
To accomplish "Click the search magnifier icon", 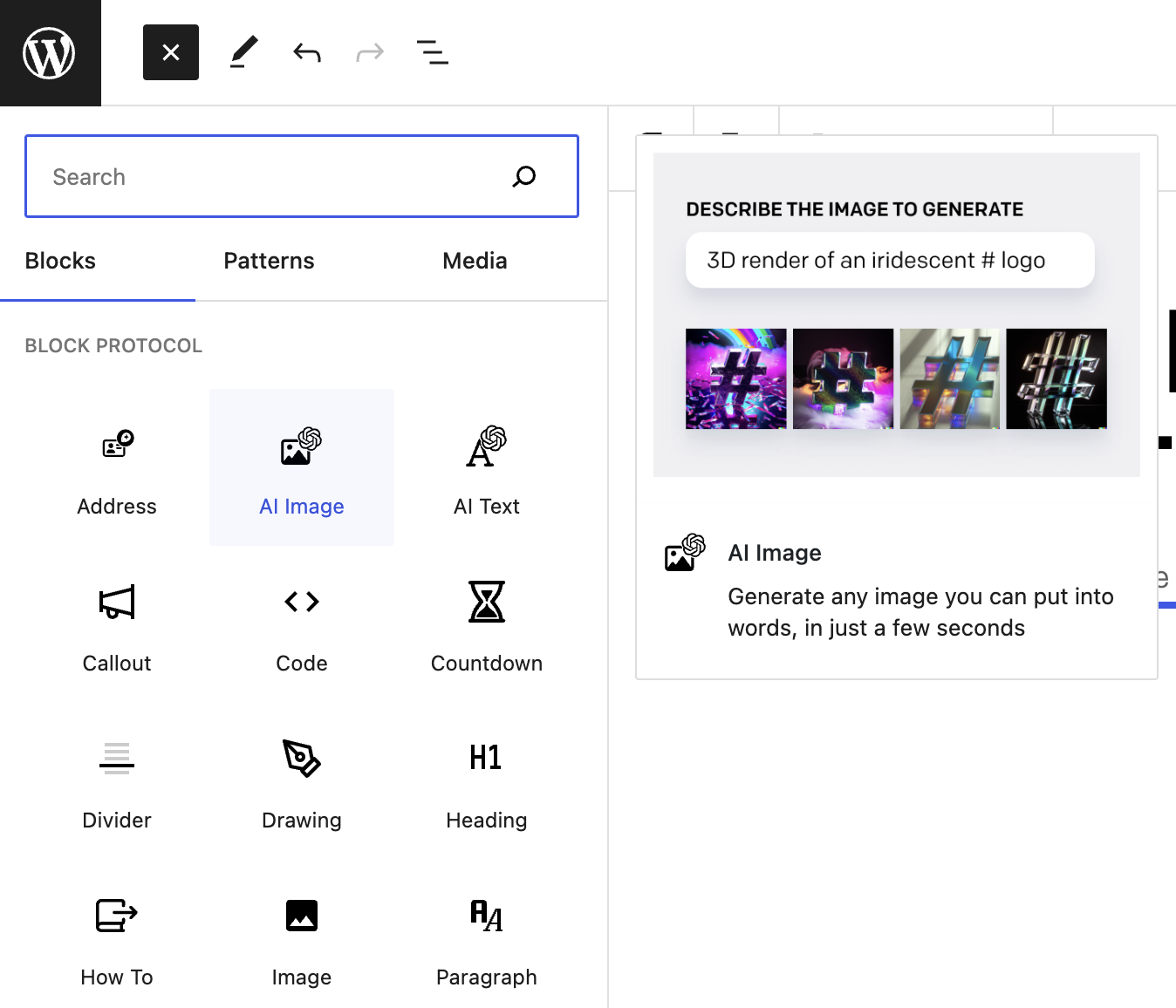I will tap(523, 177).
